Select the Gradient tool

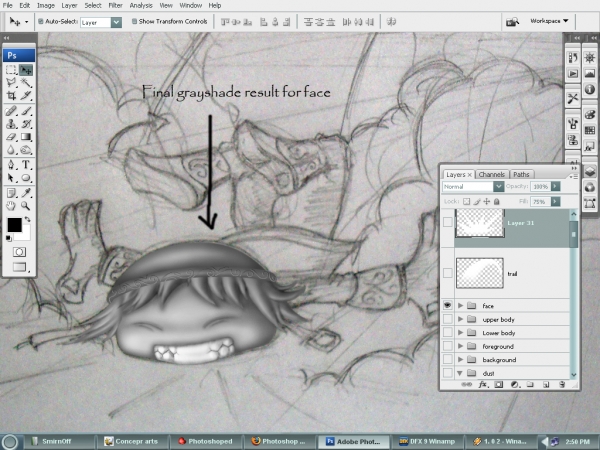tap(26, 137)
